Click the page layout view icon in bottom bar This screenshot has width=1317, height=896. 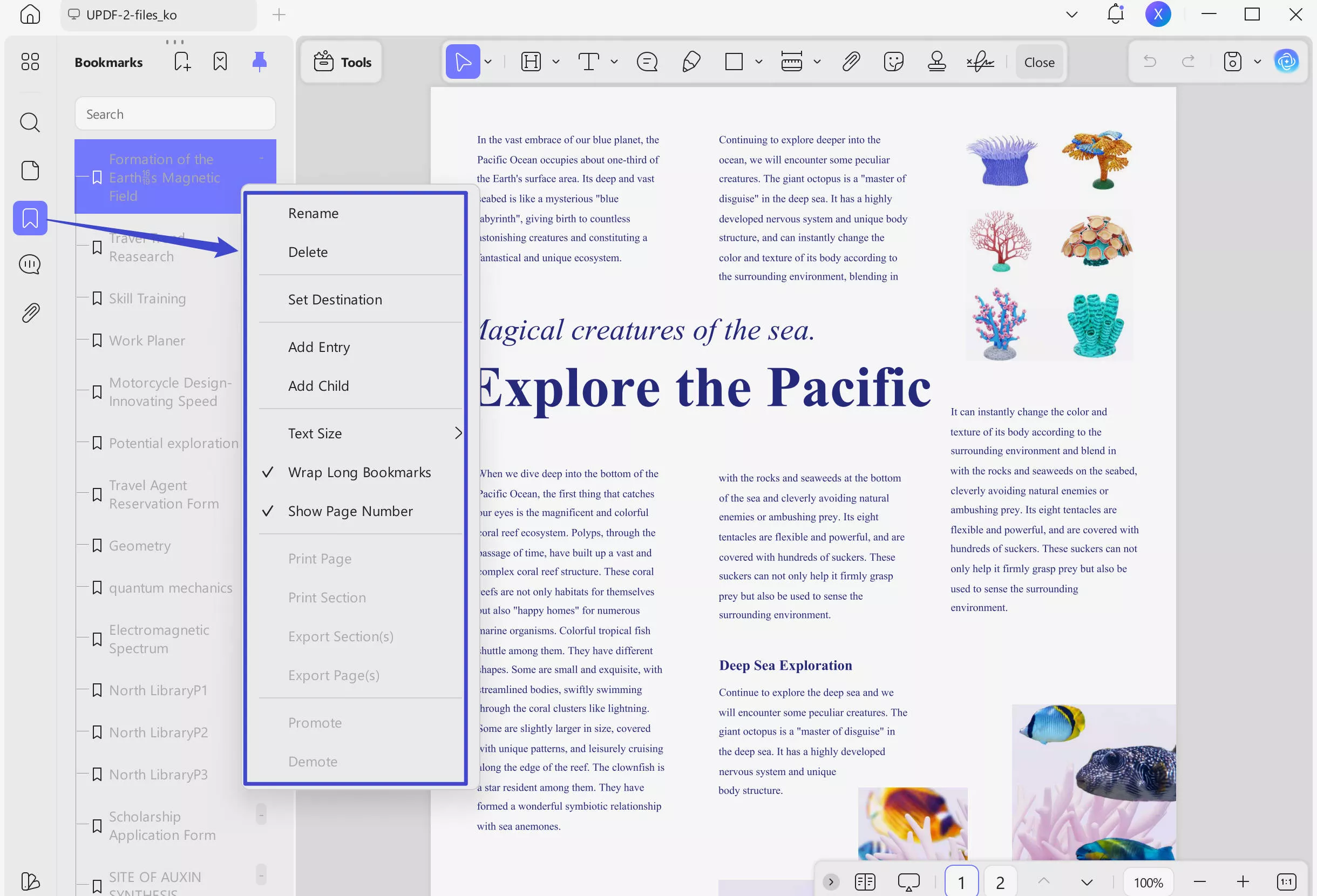[865, 882]
